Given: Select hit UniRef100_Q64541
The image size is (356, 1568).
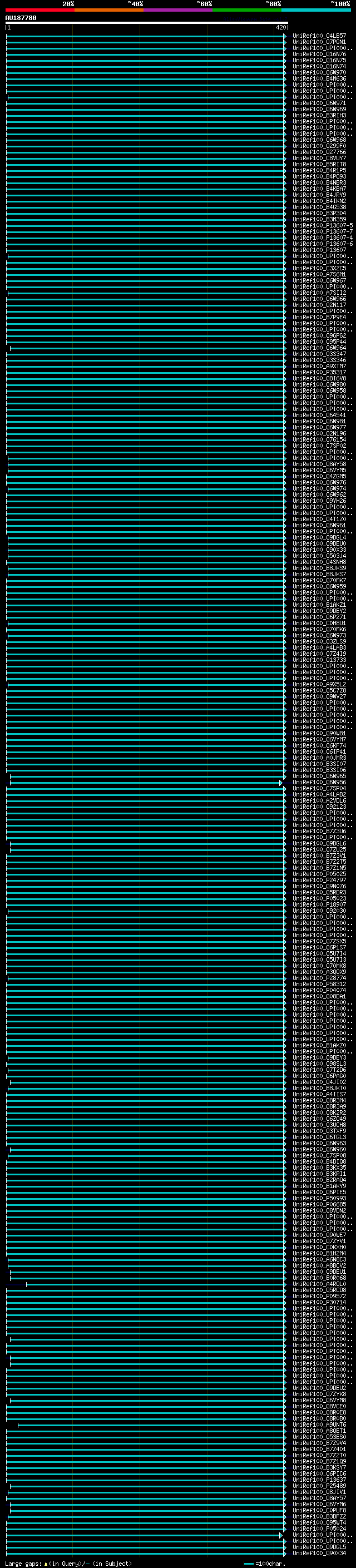Looking at the screenshot, I should tap(319, 415).
